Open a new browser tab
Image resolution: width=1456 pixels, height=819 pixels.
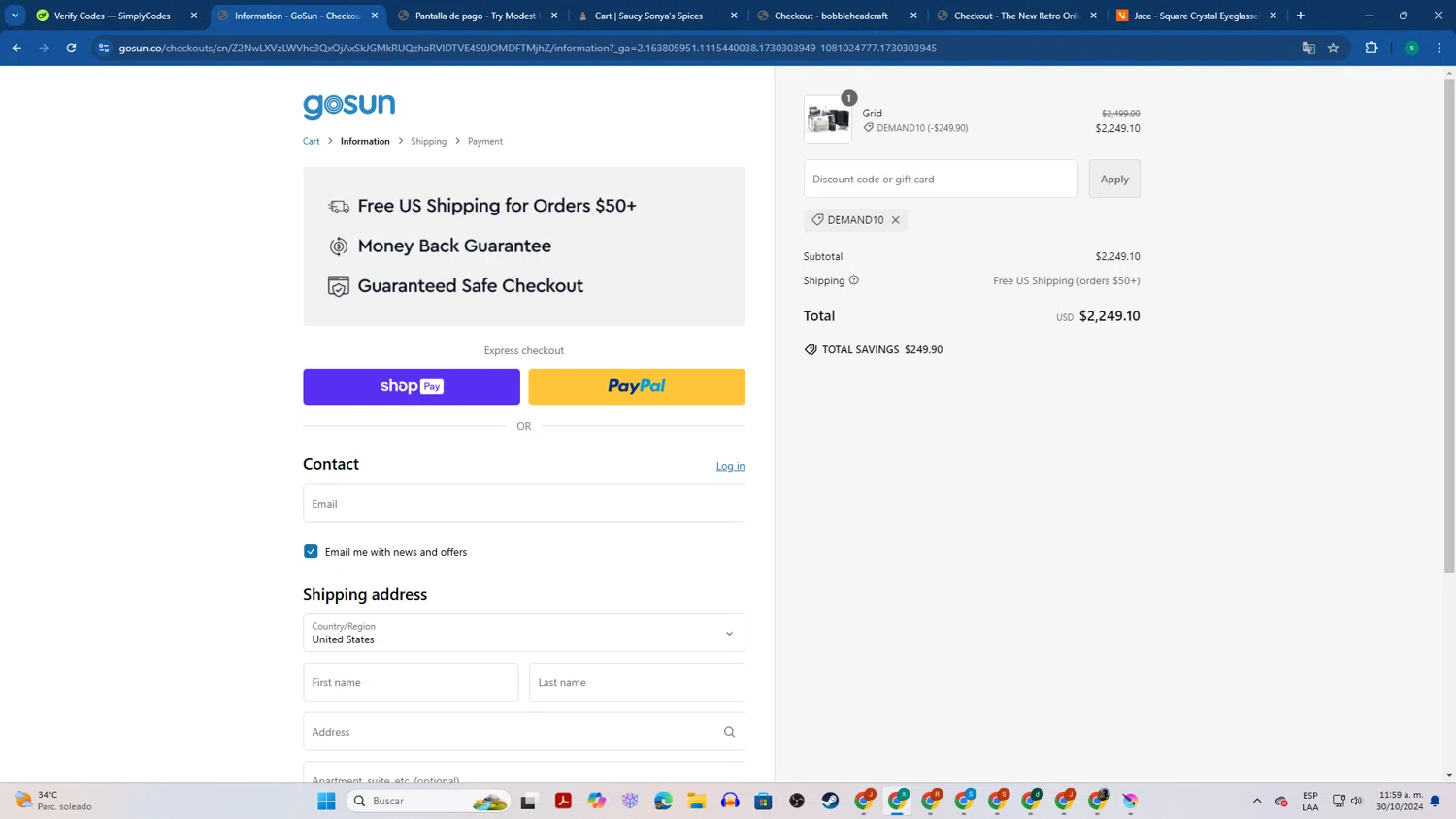click(1301, 16)
